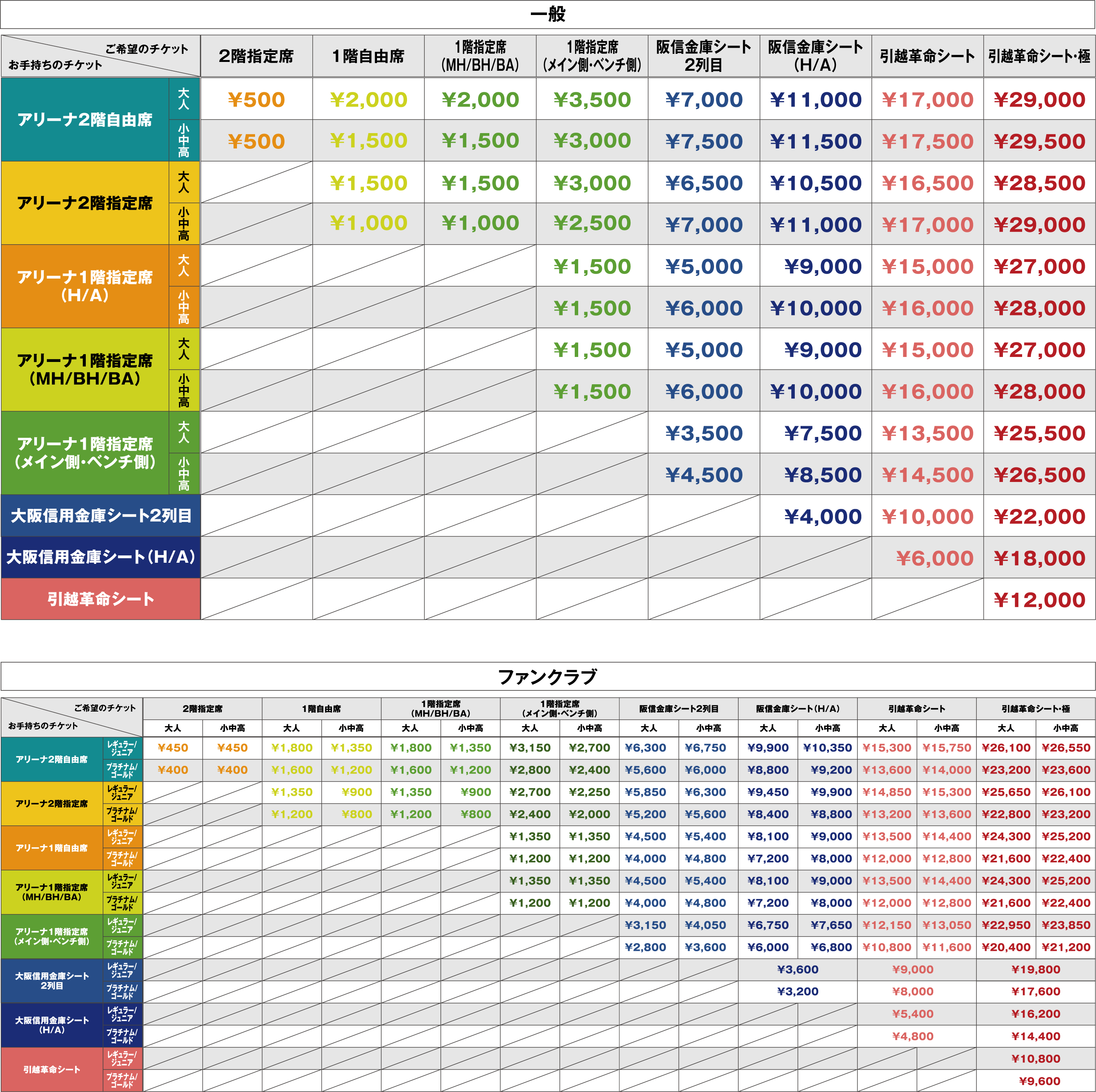Select the ¥13,050 price cell
The image size is (1096, 1092).
click(947, 925)
